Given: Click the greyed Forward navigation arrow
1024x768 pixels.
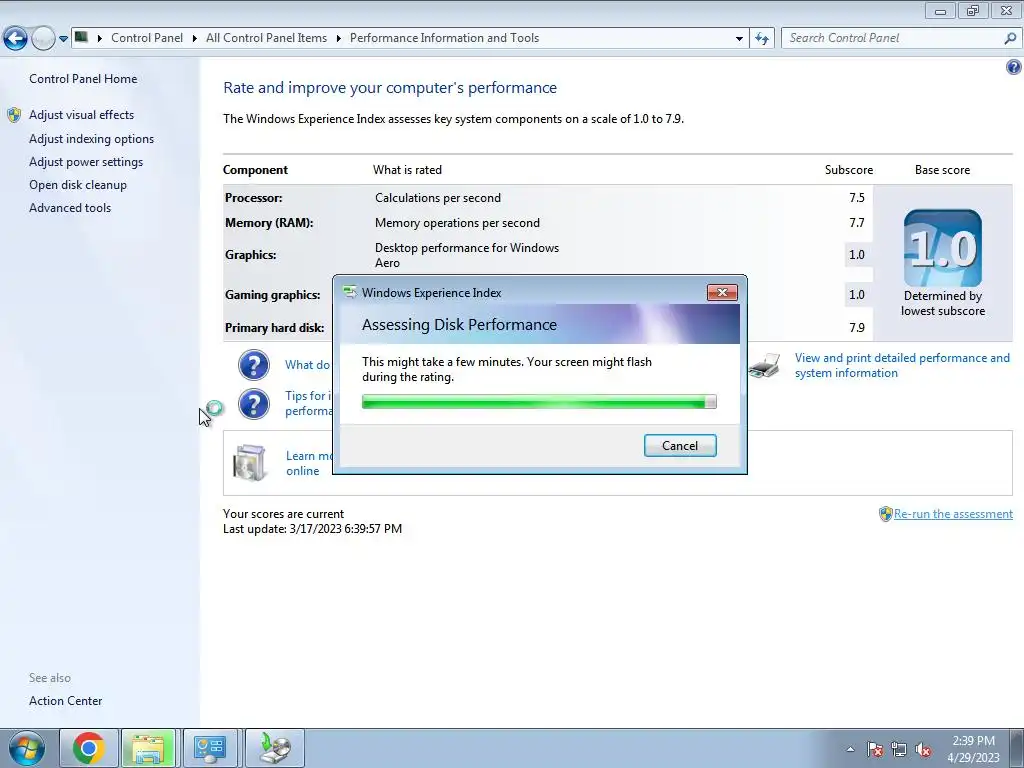Looking at the screenshot, I should [43, 39].
